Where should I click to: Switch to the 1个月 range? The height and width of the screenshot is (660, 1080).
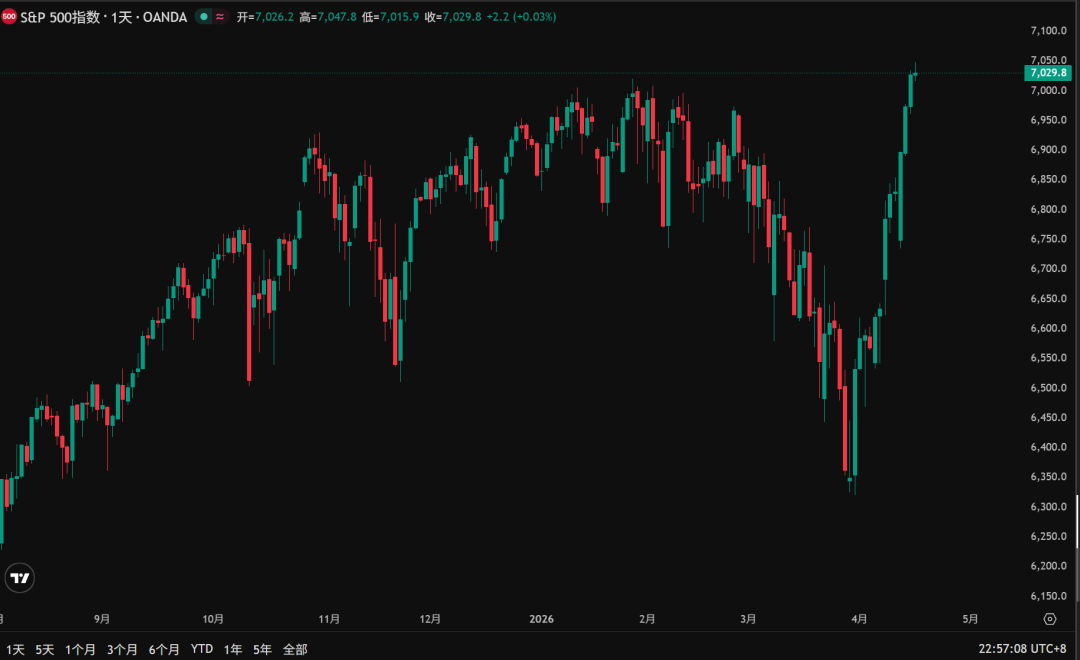pos(80,649)
